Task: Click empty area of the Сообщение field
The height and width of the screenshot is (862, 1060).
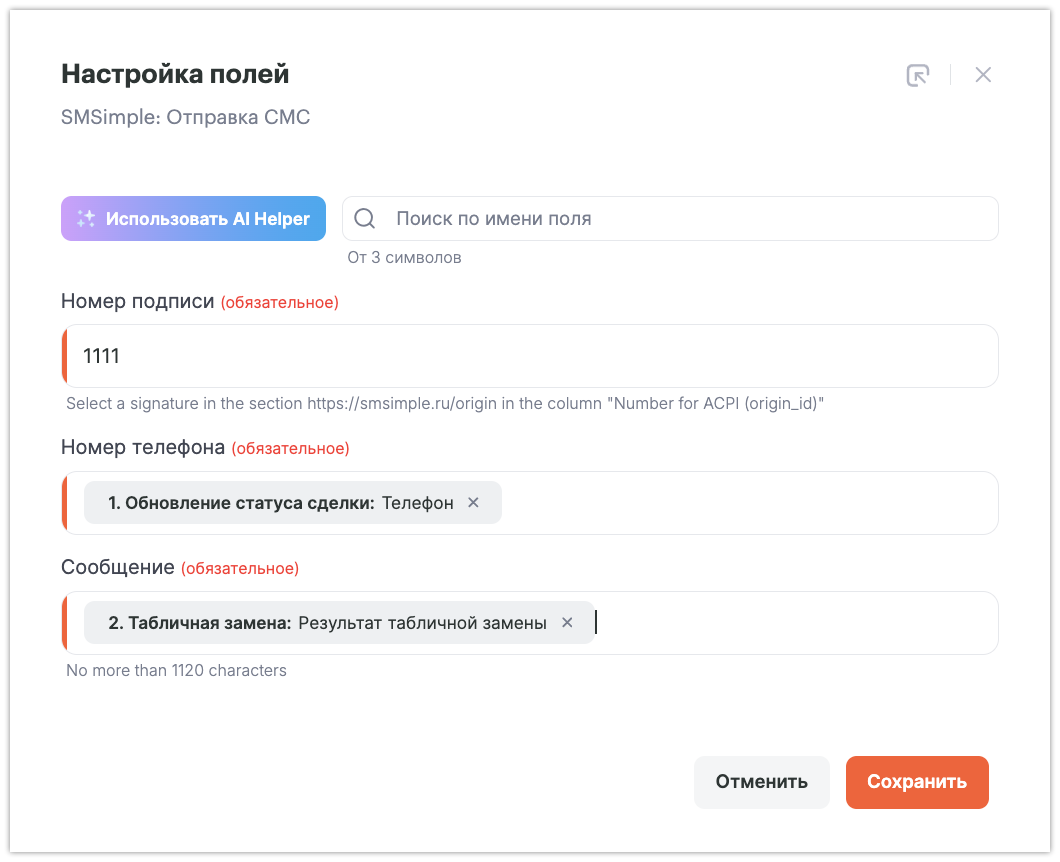Action: (x=800, y=623)
